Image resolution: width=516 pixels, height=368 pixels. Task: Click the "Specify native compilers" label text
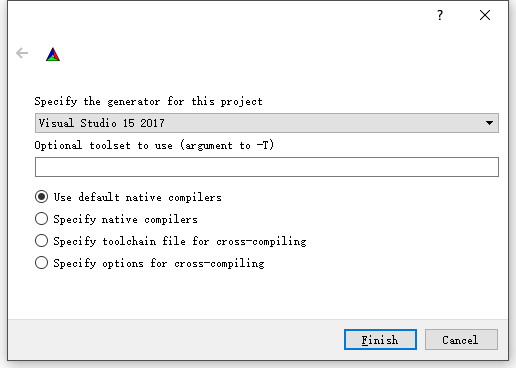coord(125,219)
